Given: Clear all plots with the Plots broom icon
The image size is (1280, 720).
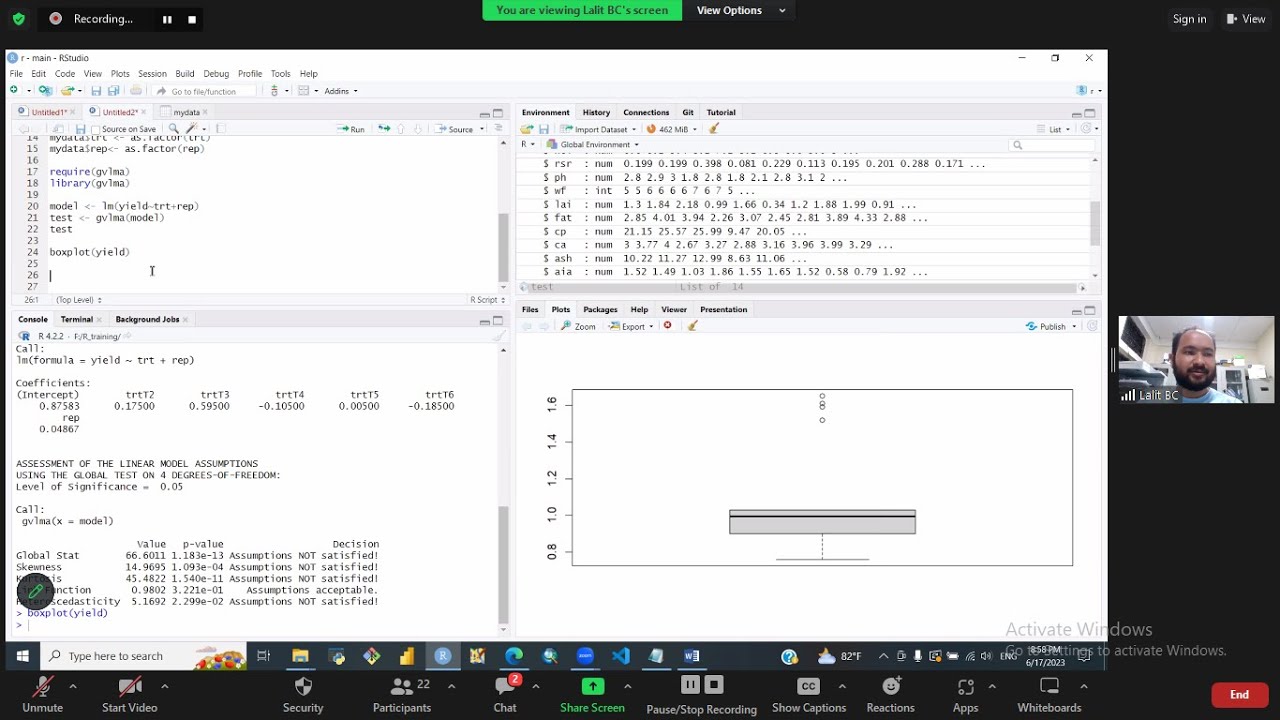Looking at the screenshot, I should click(x=692, y=326).
